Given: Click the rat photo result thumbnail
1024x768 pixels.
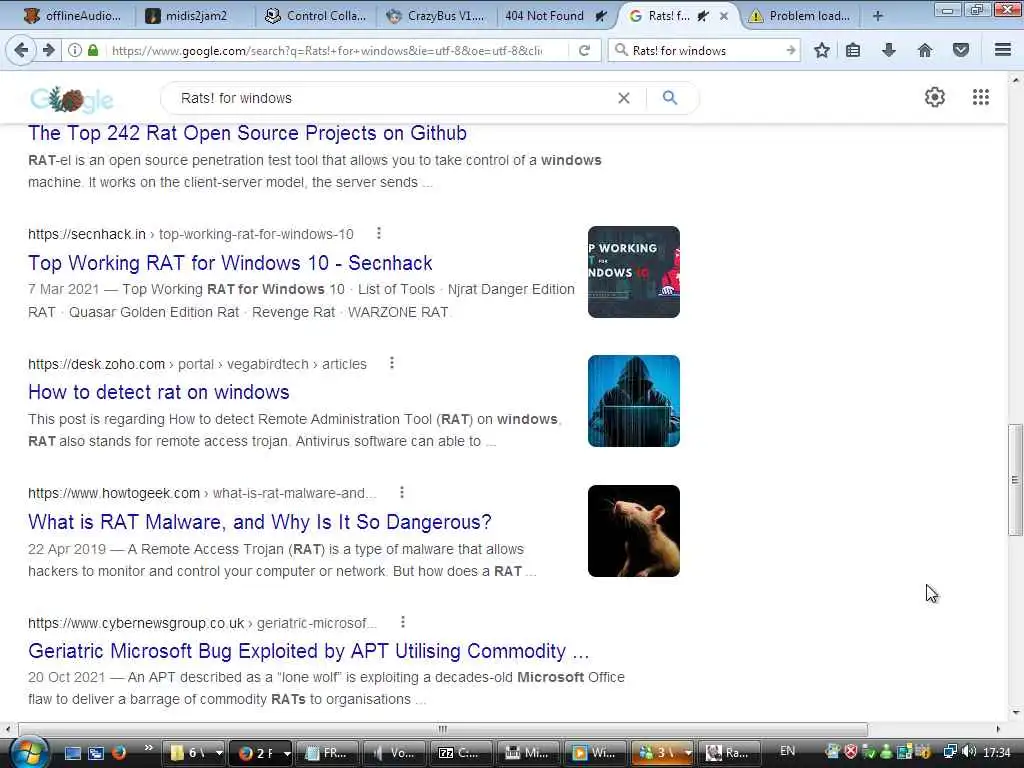Looking at the screenshot, I should click(633, 531).
